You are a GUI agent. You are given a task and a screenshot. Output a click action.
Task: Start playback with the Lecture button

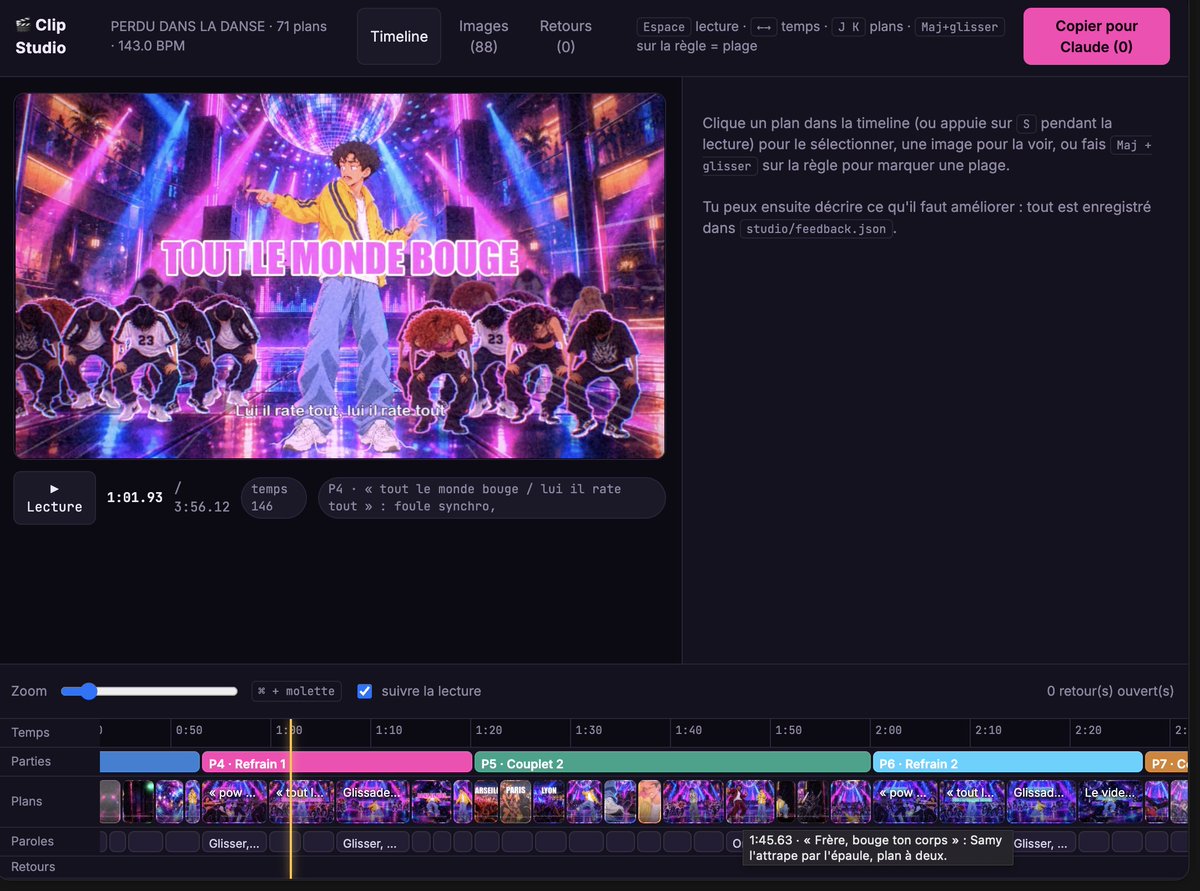55,498
